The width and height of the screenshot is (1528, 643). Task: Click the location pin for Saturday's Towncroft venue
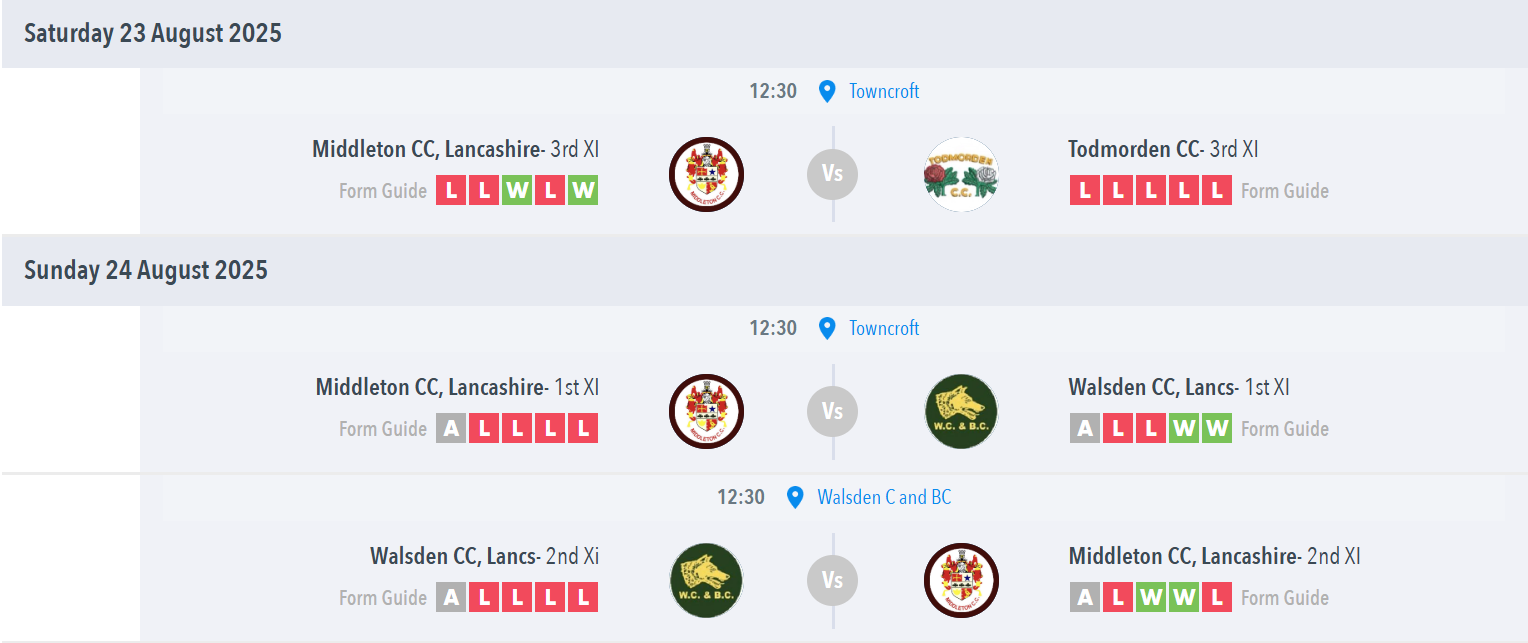point(827,91)
